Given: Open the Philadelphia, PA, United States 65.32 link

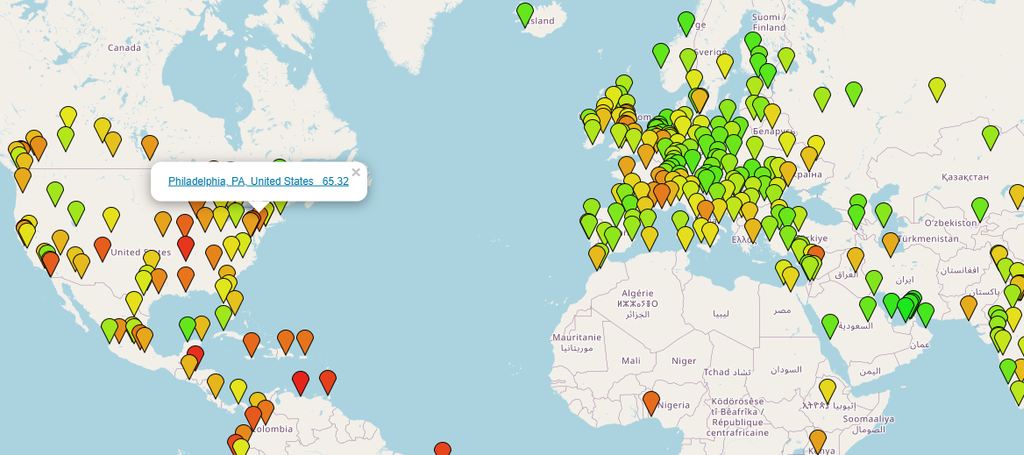Looking at the screenshot, I should tap(258, 181).
